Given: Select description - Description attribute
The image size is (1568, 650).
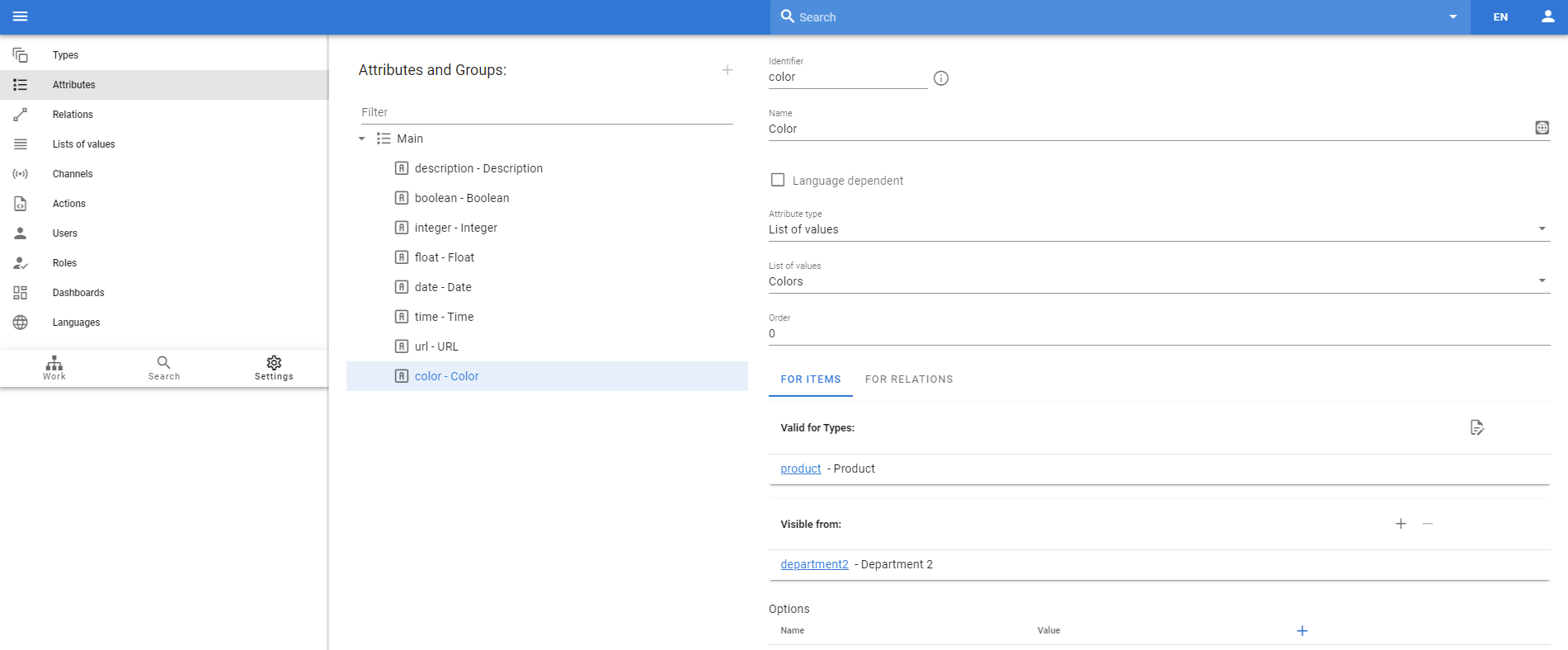Looking at the screenshot, I should (x=547, y=168).
